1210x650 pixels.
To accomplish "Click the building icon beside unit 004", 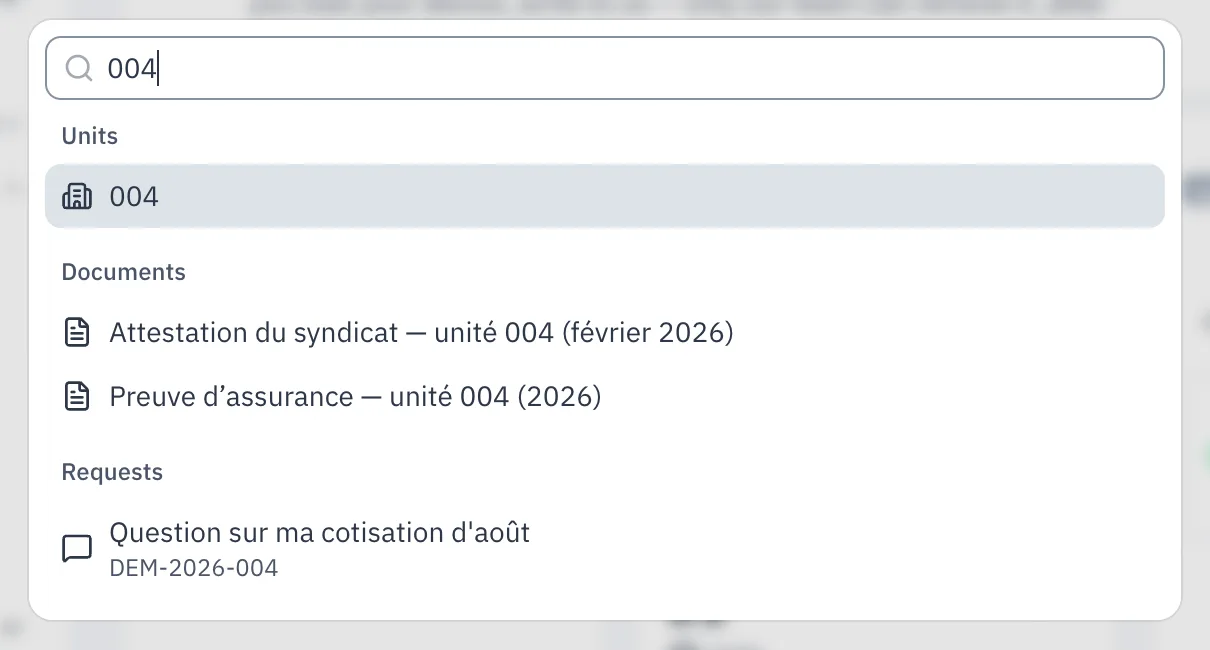I will pos(77,197).
